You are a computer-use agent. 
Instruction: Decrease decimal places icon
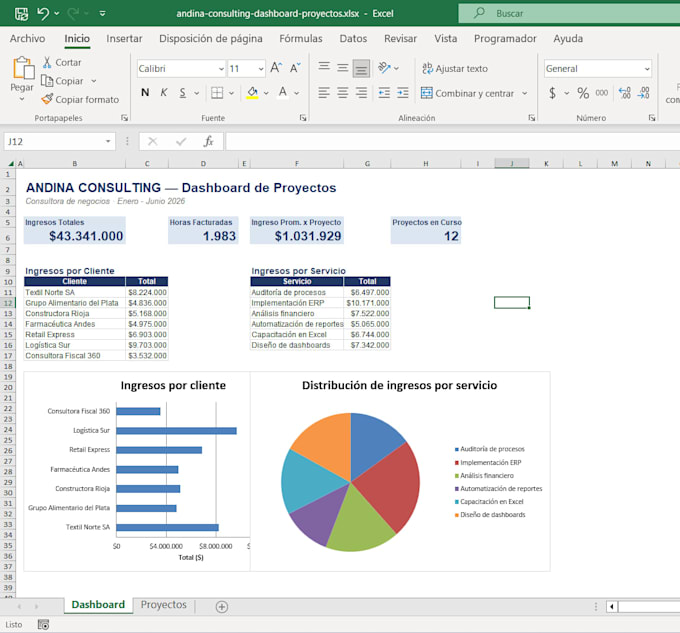[644, 93]
